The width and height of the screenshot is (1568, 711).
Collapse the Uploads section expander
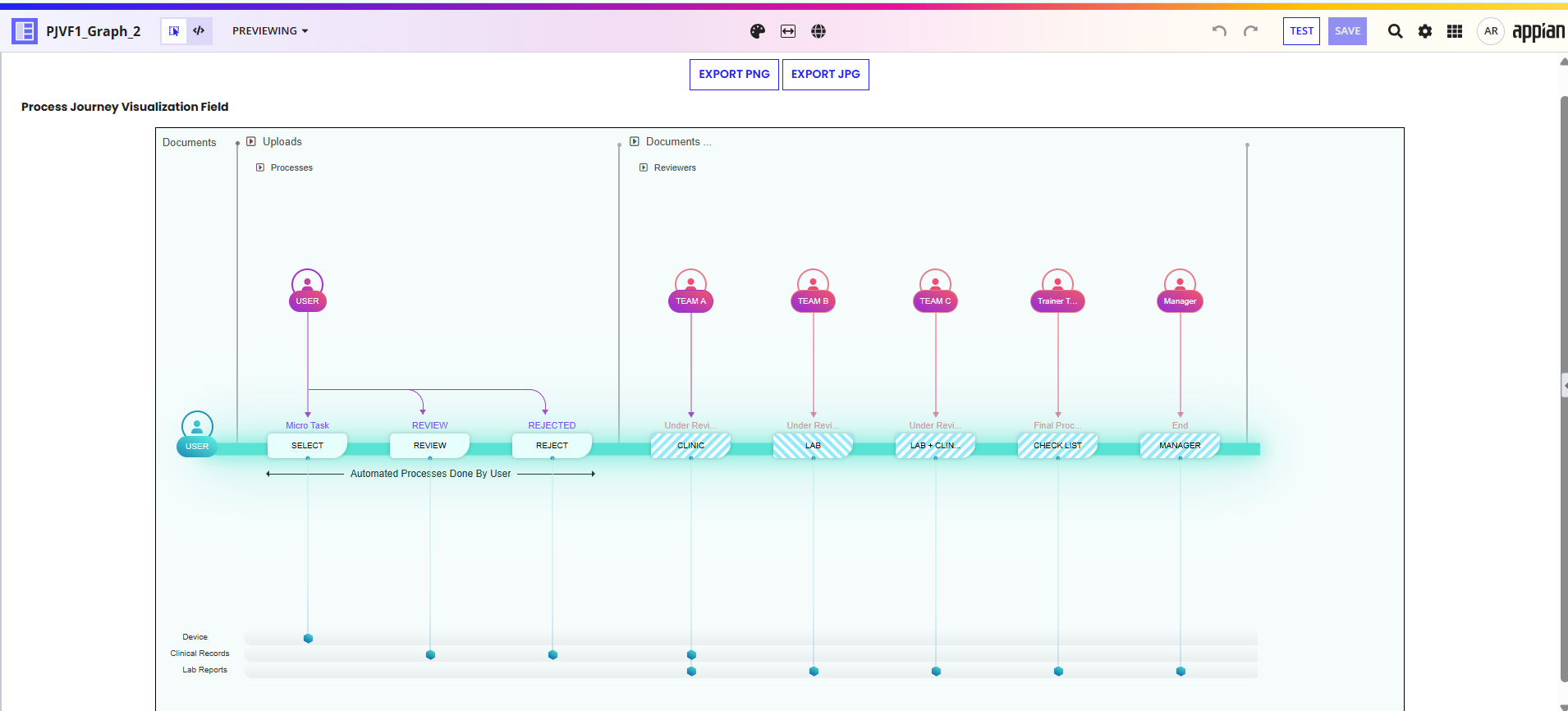(251, 141)
